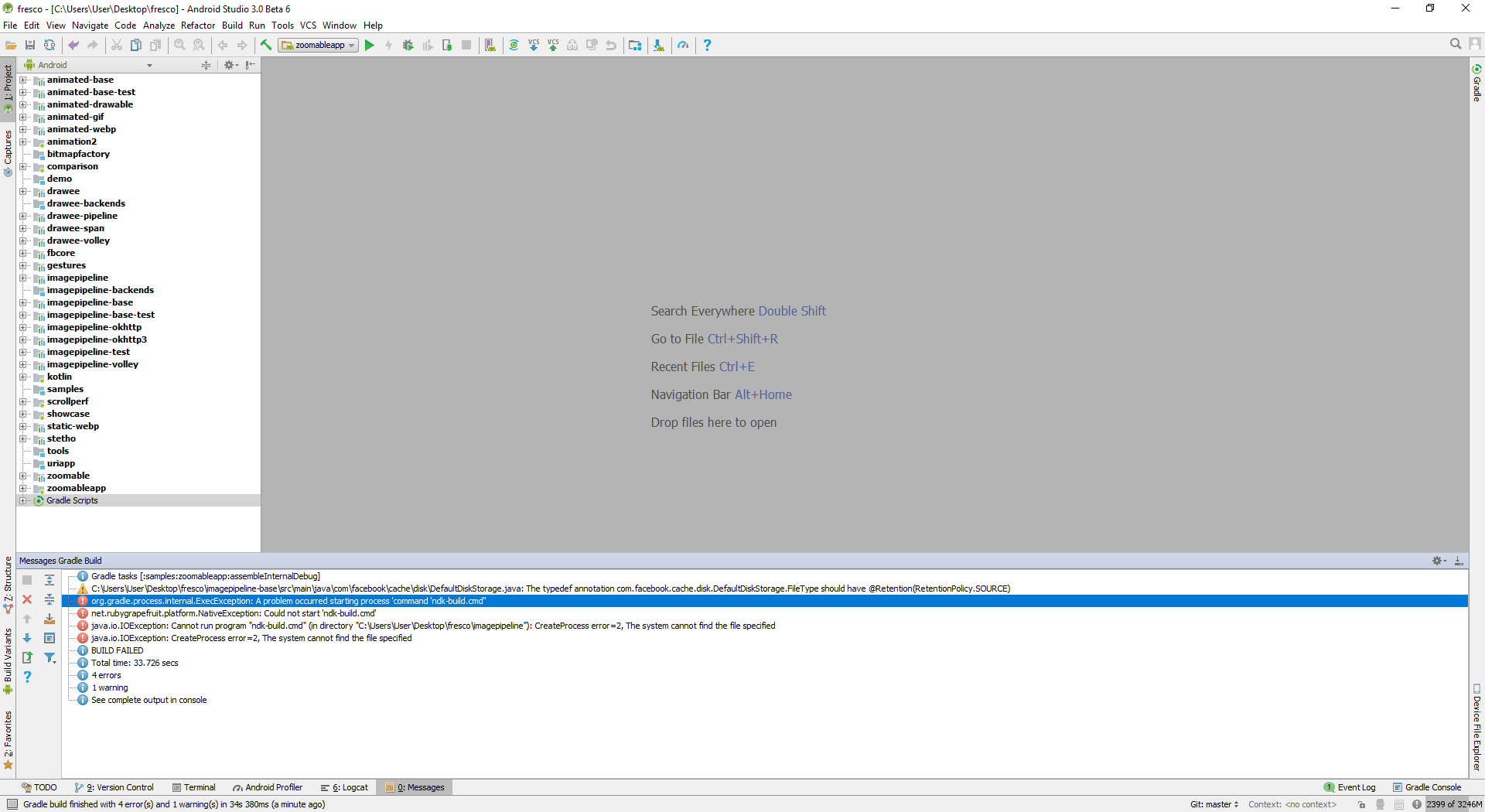Undo the last action

click(611, 45)
